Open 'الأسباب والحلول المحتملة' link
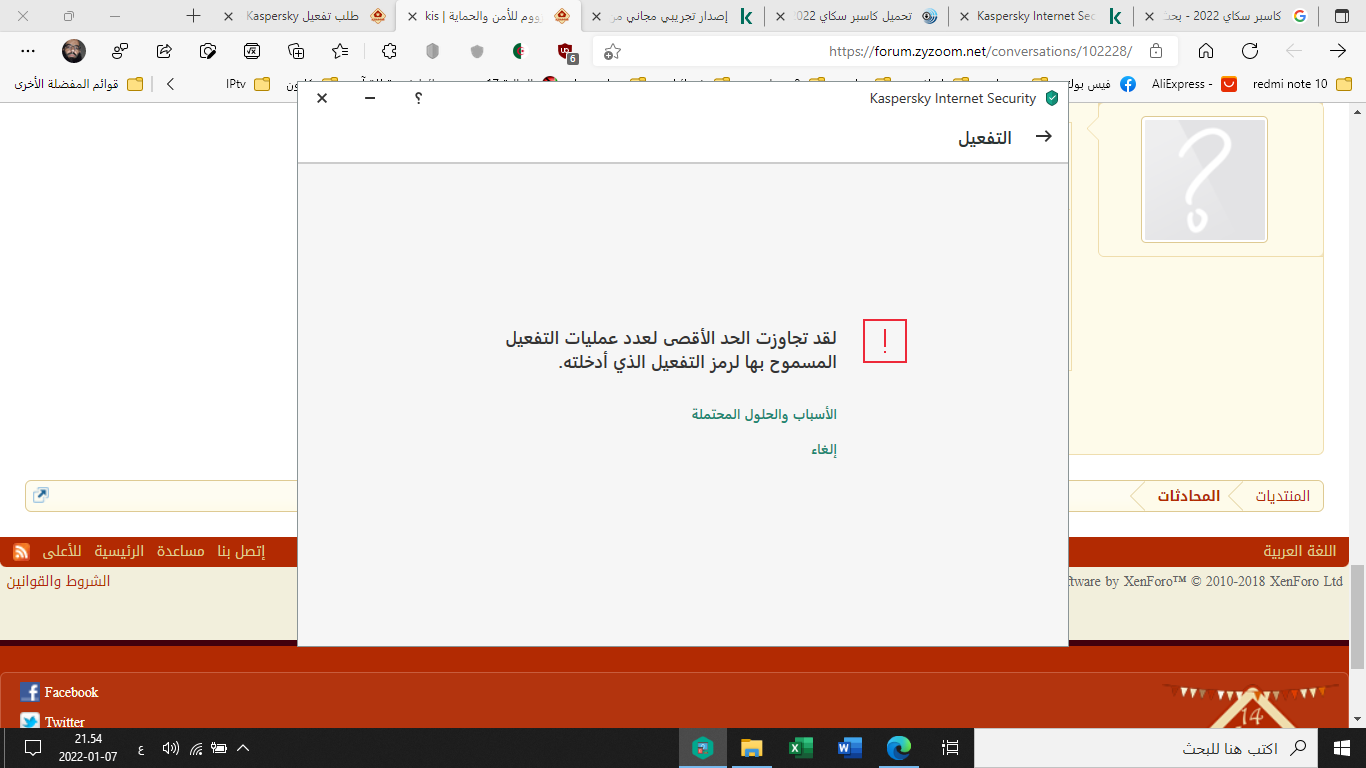The image size is (1366, 768). (x=764, y=414)
